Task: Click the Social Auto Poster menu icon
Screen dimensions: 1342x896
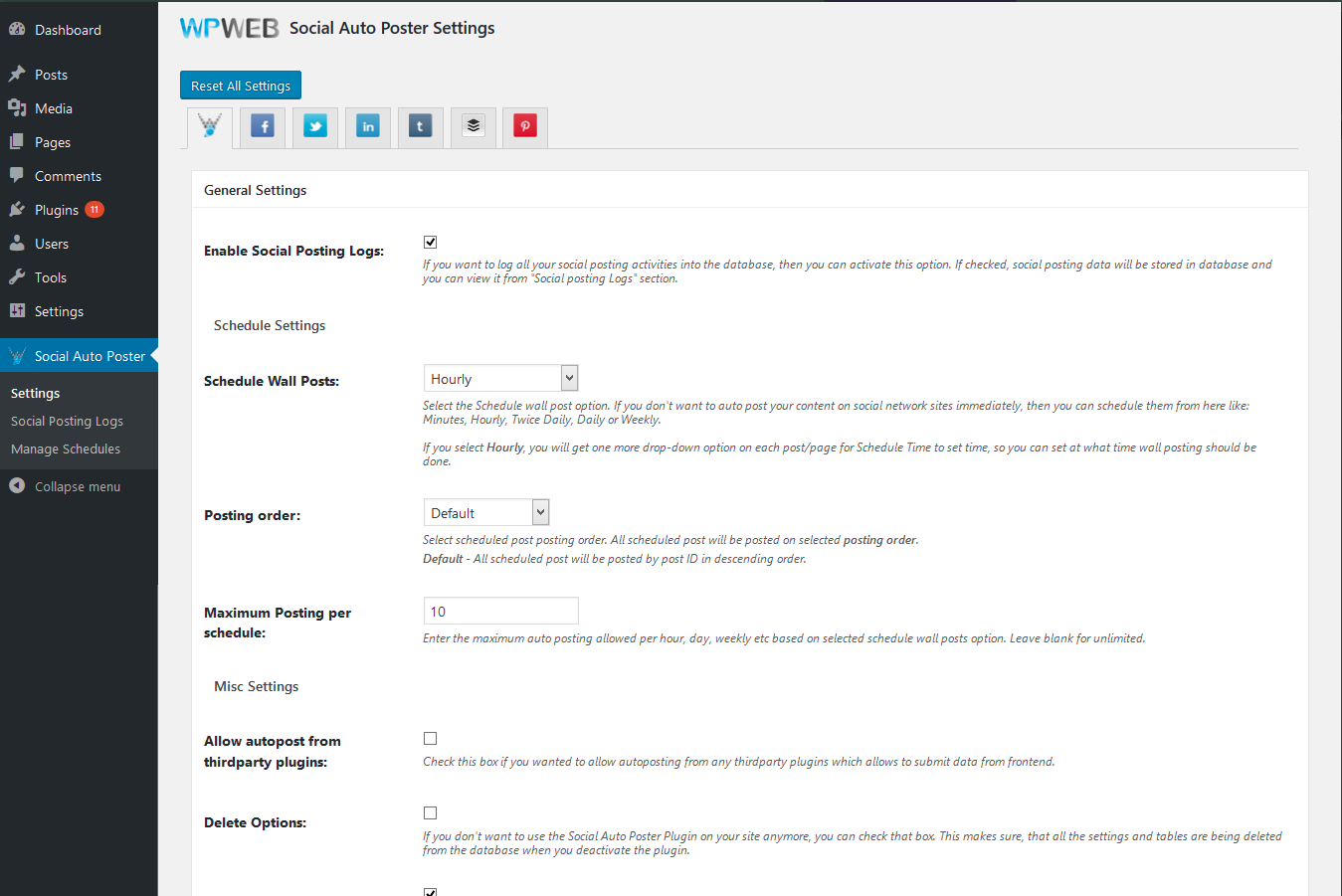Action: [17, 355]
